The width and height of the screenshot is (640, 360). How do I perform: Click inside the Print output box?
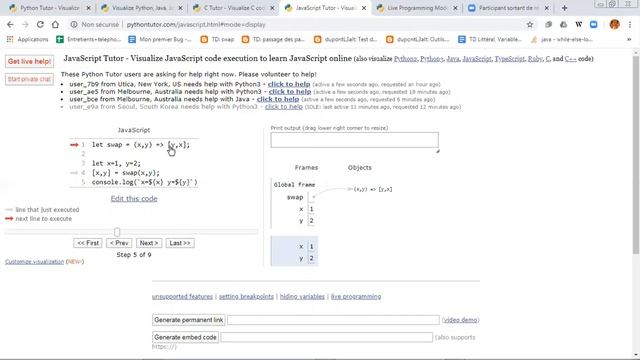tap(354, 140)
